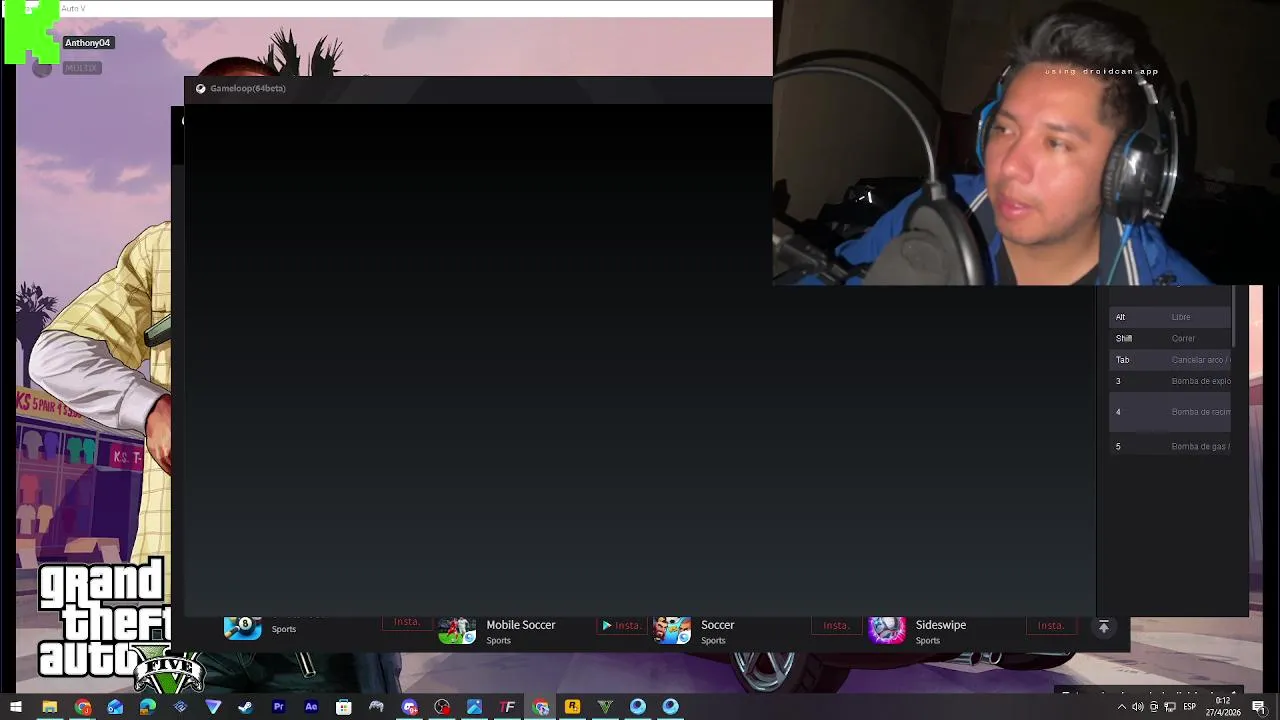1280x720 pixels.
Task: Select the 5 Bomba de gas row
Action: point(1170,446)
